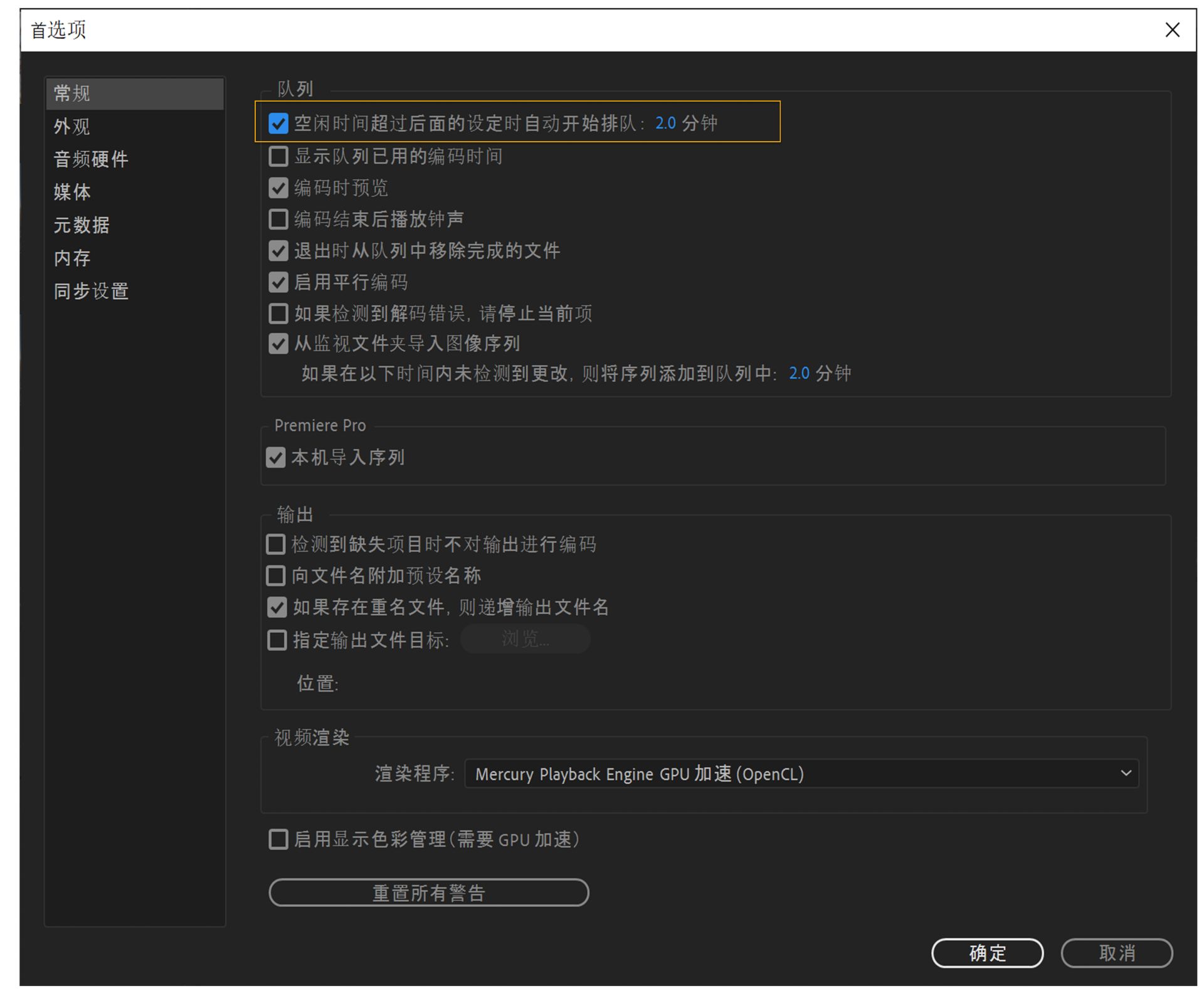Select 外观 in the preferences sidebar
Image resolution: width=1204 pixels, height=1006 pixels.
click(72, 127)
